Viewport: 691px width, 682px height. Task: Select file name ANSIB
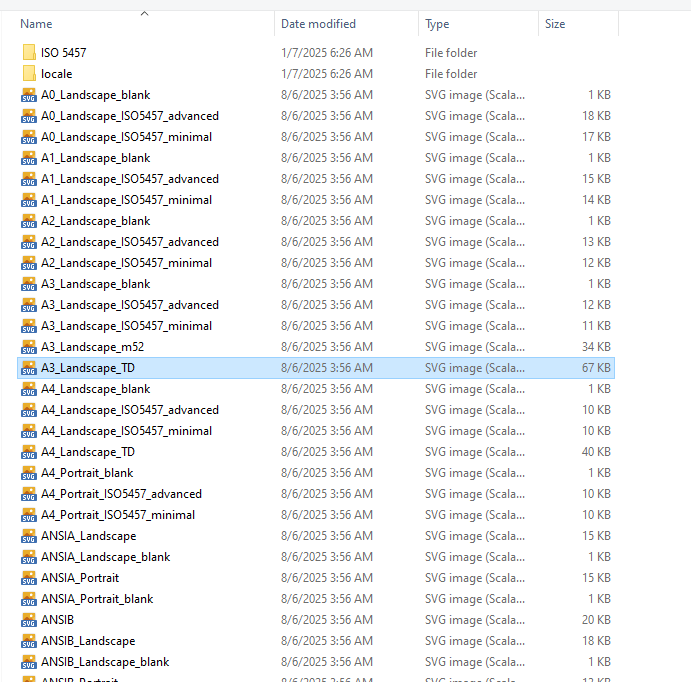pyautogui.click(x=57, y=620)
